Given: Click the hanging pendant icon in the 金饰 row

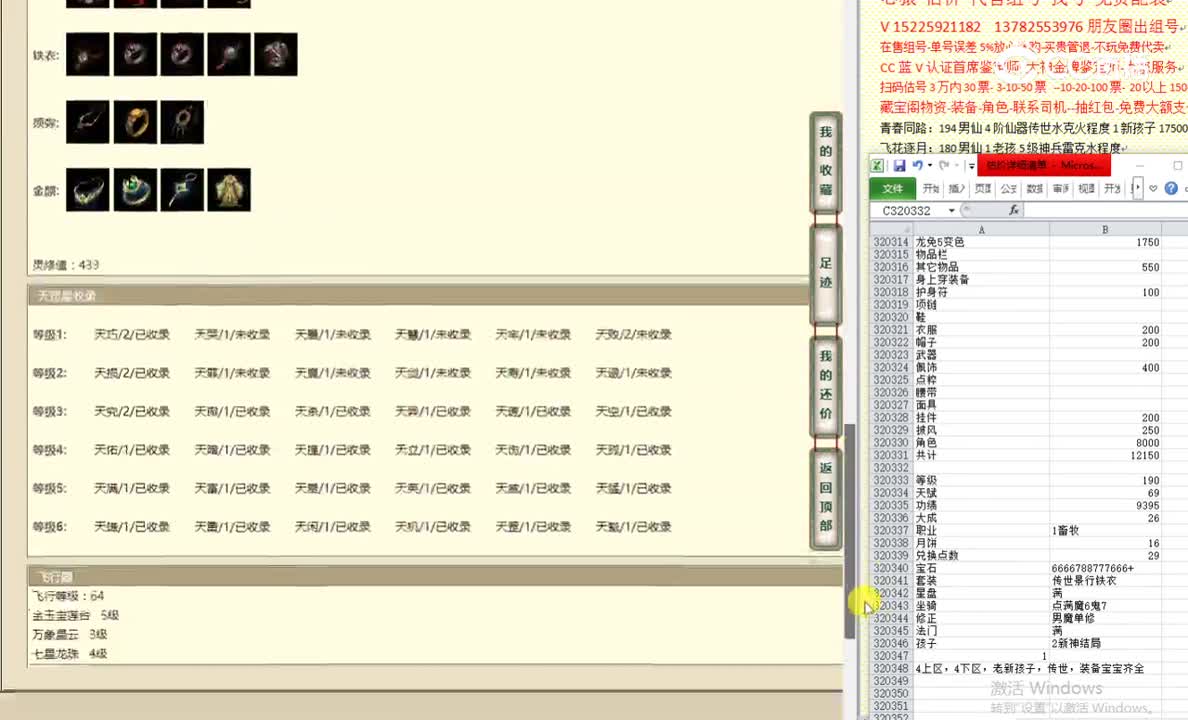Looking at the screenshot, I should pos(182,189).
